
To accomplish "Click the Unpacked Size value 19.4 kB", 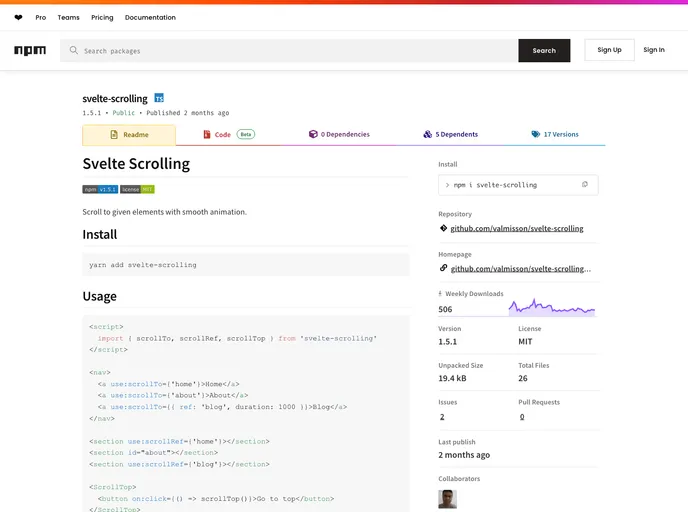I will 452,378.
